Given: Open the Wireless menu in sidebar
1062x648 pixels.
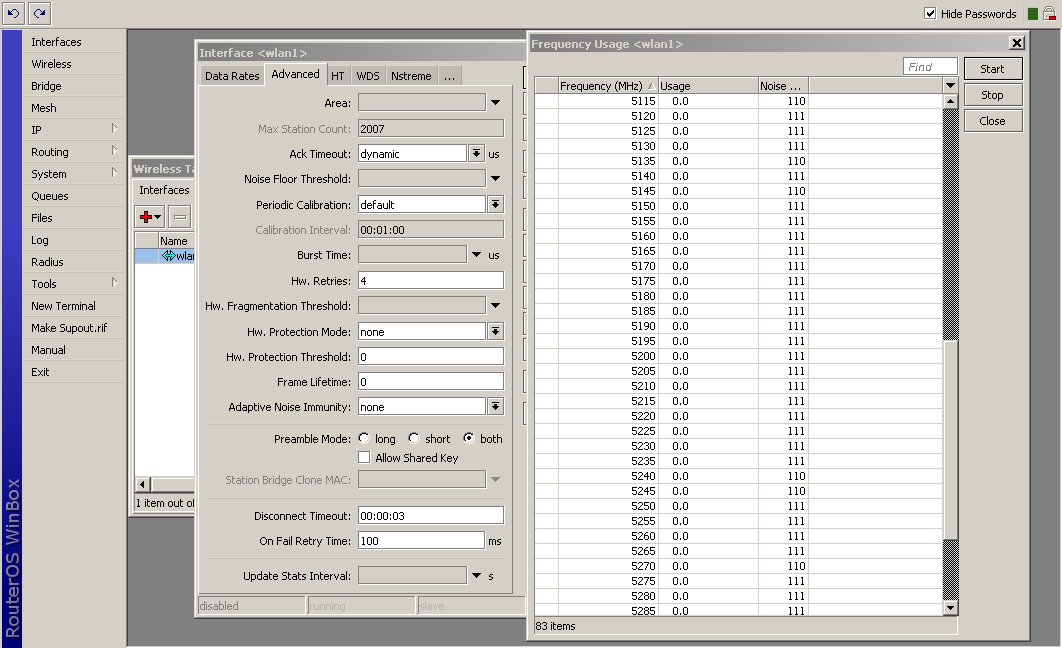Looking at the screenshot, I should click(x=51, y=64).
